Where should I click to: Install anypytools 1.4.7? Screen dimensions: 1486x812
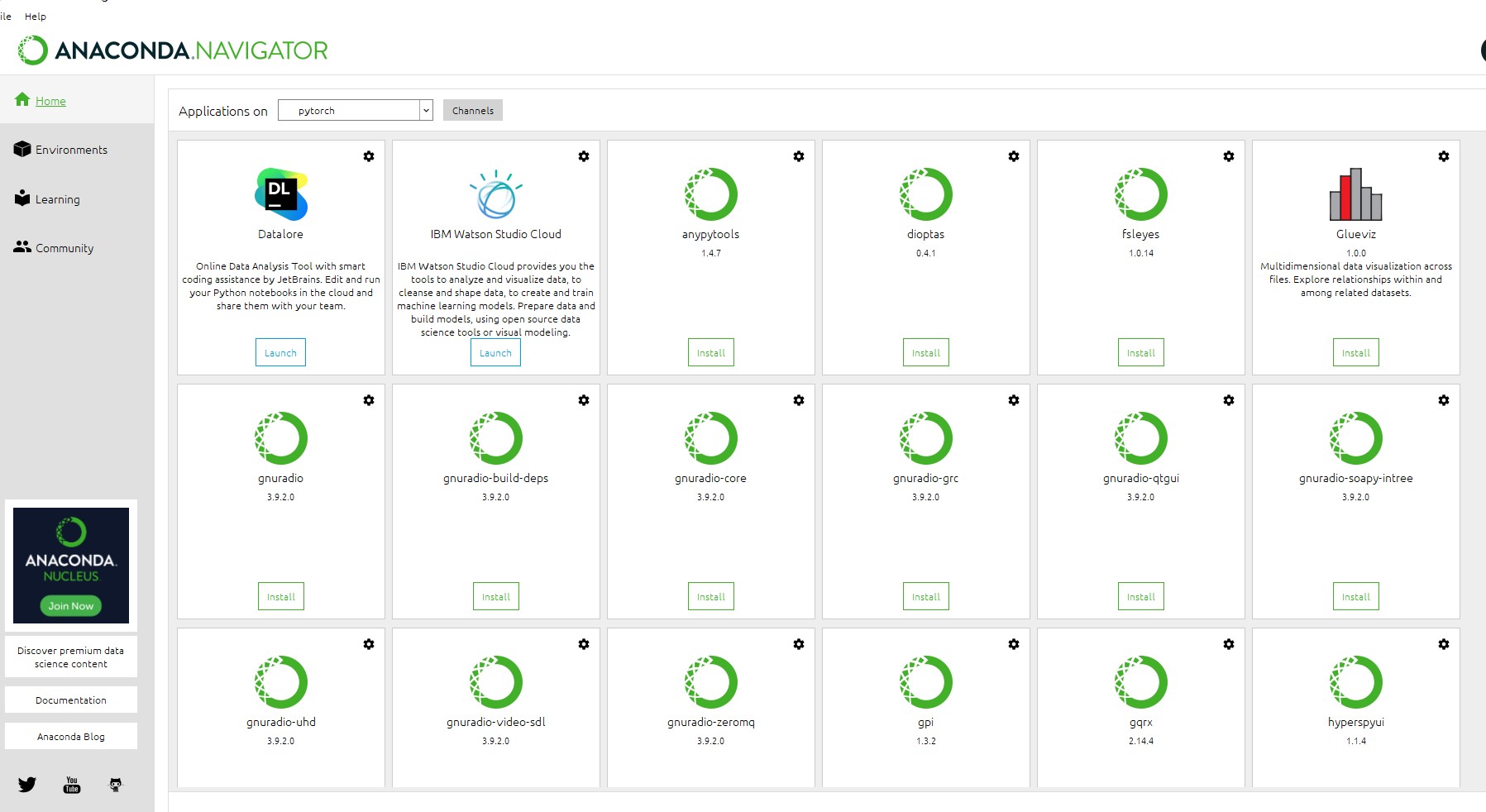tap(711, 352)
